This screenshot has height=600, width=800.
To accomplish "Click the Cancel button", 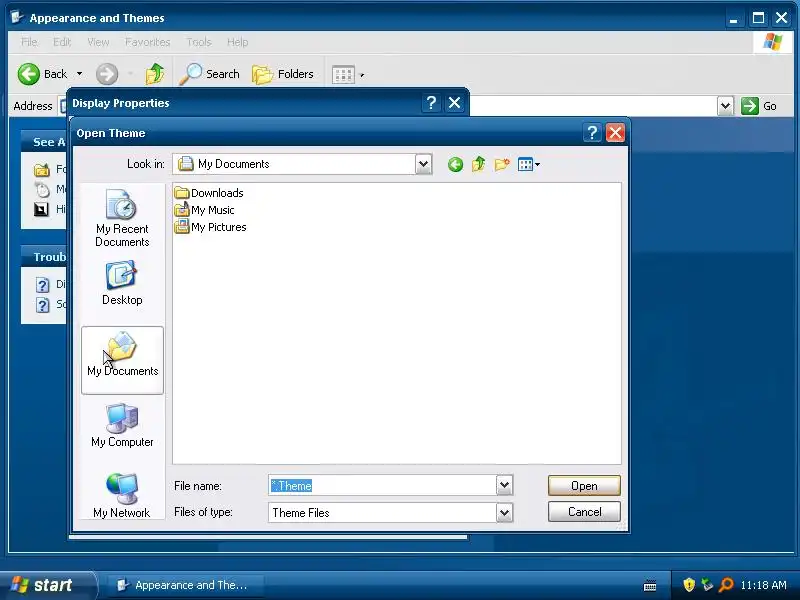I will pos(584,512).
